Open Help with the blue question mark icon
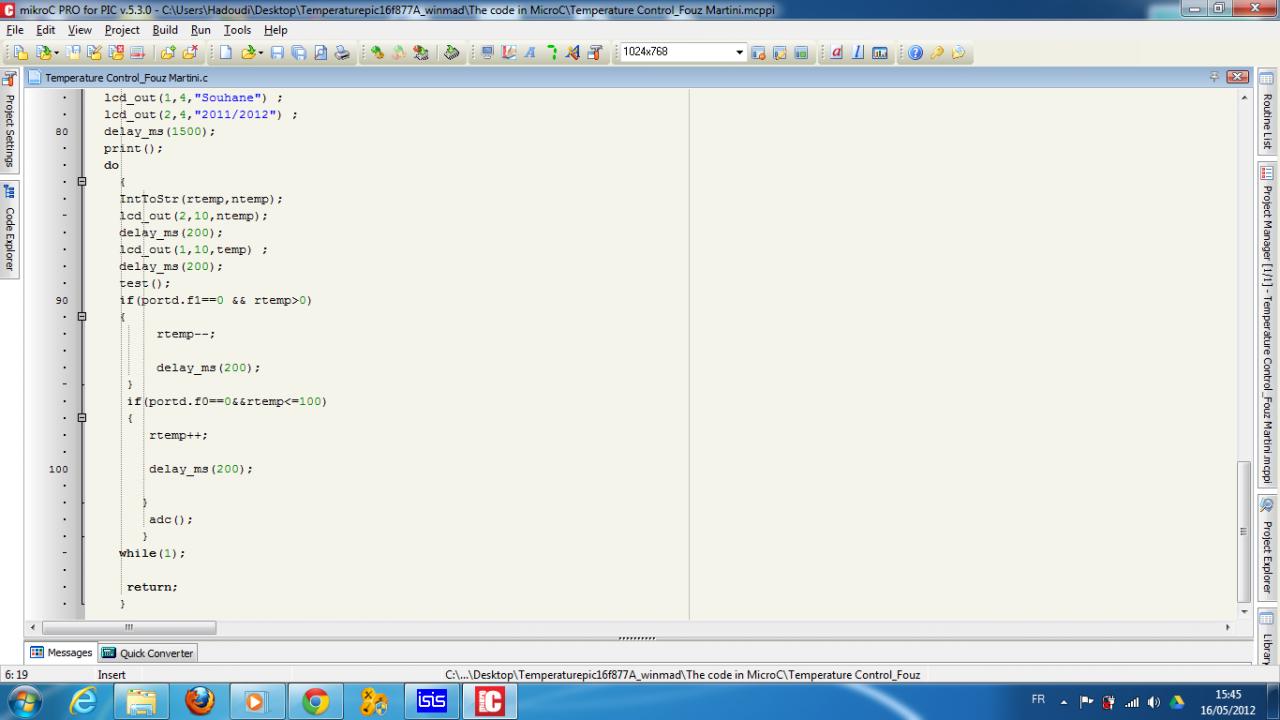Viewport: 1280px width, 720px height. [915, 53]
